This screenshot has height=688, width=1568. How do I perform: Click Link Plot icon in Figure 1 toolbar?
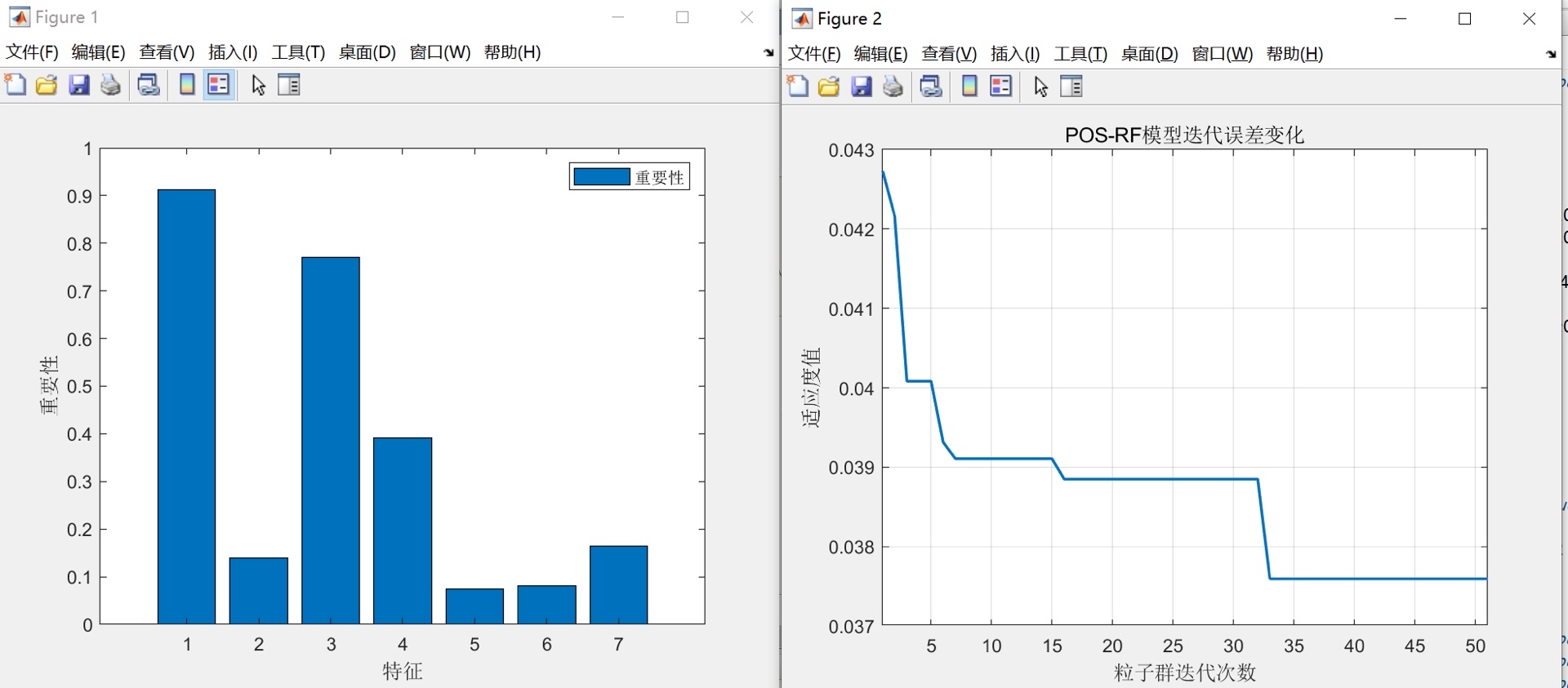coord(148,85)
